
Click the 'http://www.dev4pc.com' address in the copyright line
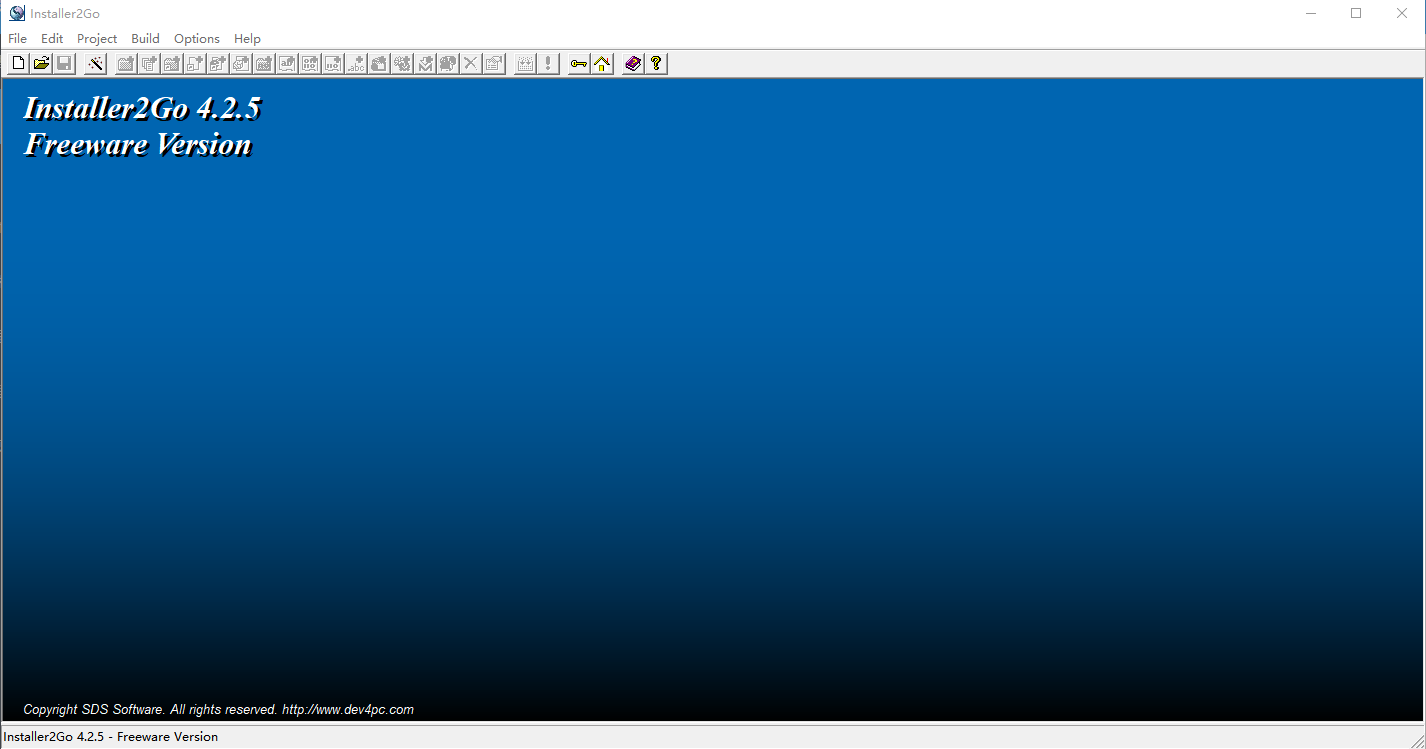(348, 710)
